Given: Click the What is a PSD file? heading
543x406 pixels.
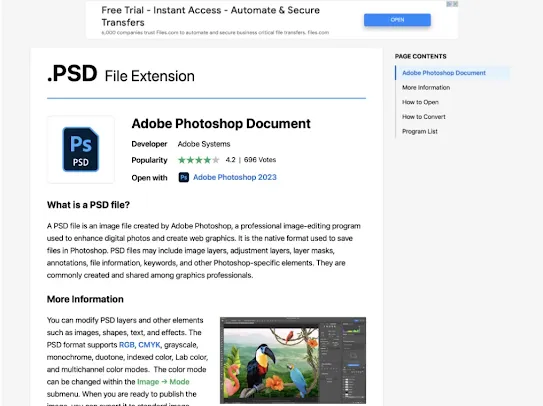Looking at the screenshot, I should point(88,205).
